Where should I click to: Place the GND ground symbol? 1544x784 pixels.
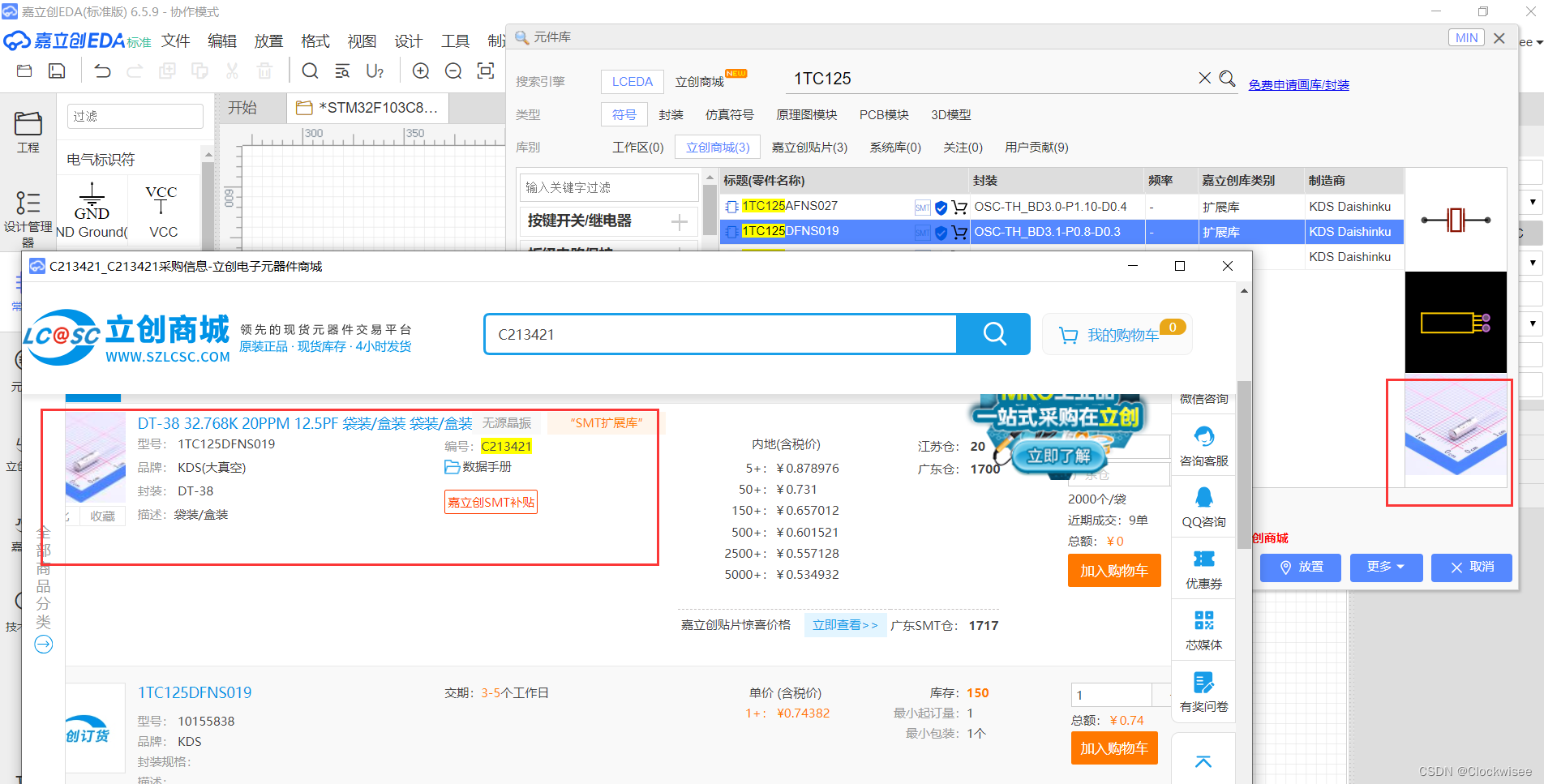tap(92, 210)
